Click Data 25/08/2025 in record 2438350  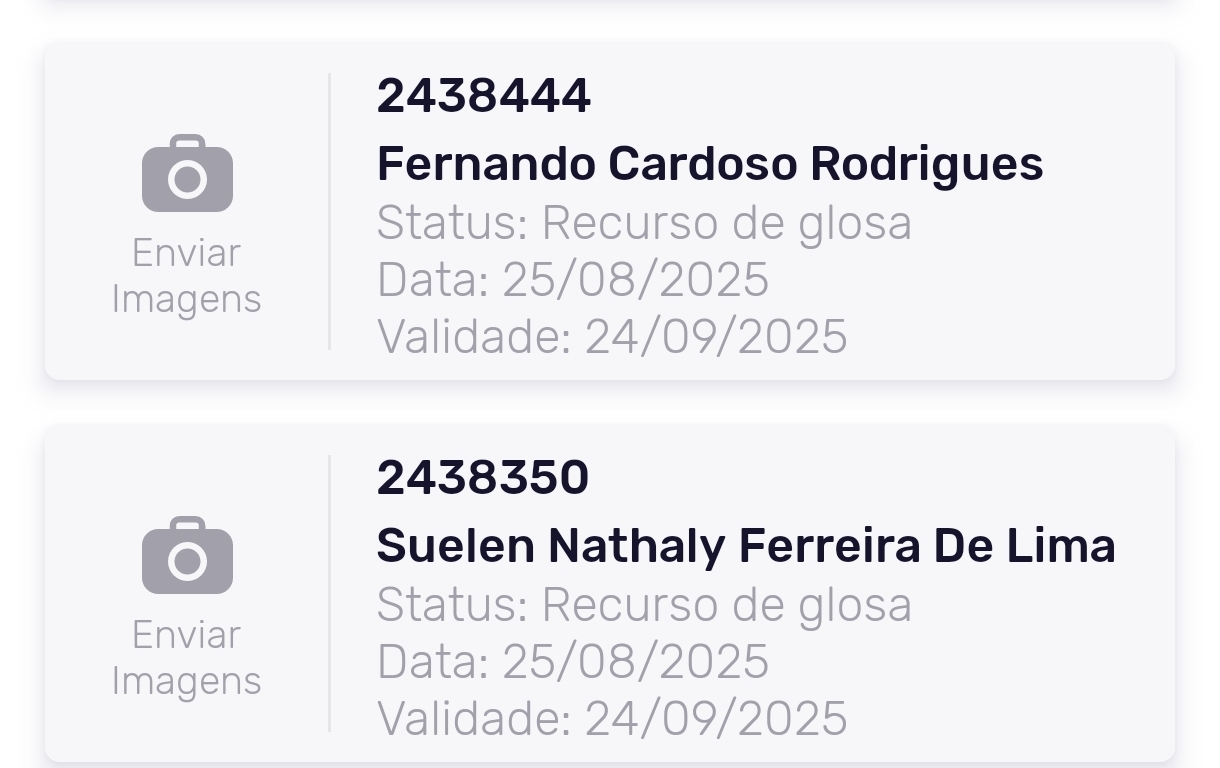pos(572,662)
